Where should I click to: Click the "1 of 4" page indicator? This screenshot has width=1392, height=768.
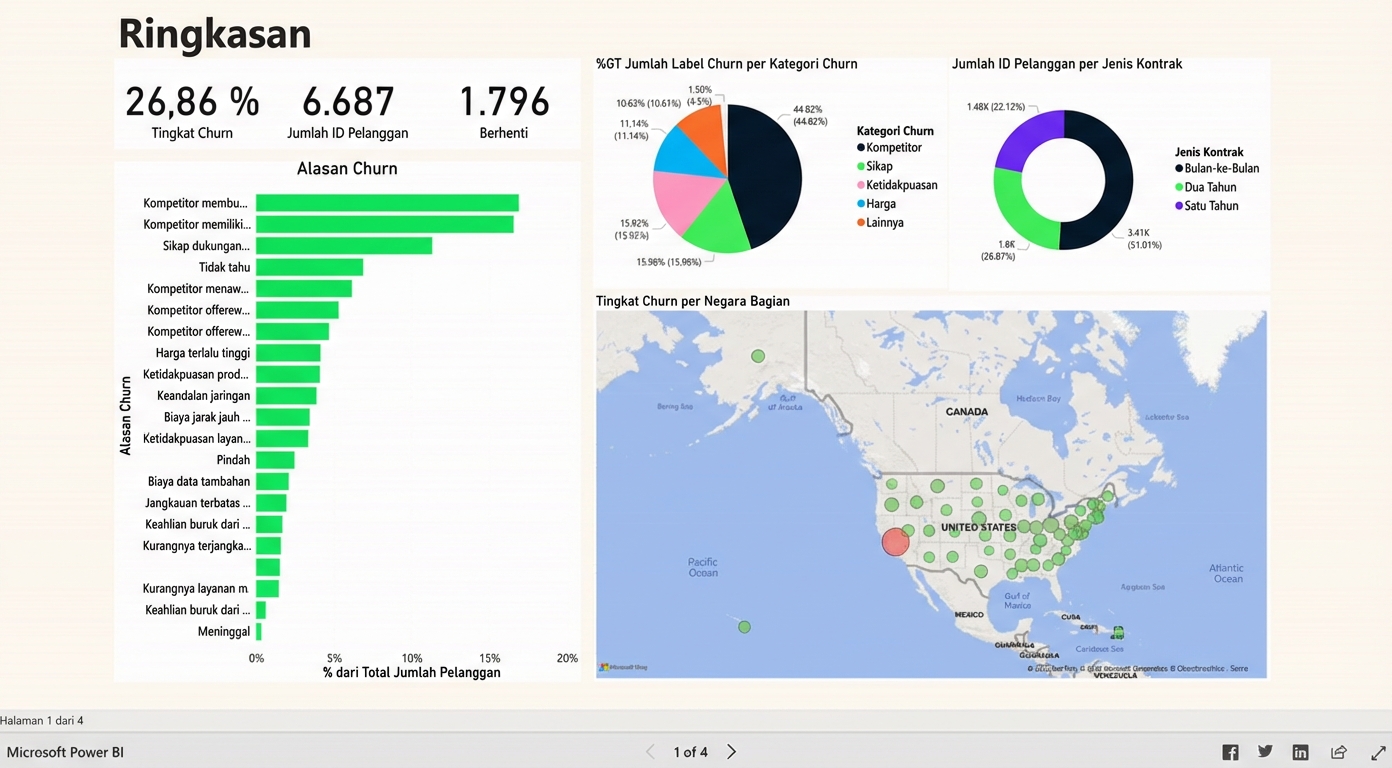[x=690, y=752]
